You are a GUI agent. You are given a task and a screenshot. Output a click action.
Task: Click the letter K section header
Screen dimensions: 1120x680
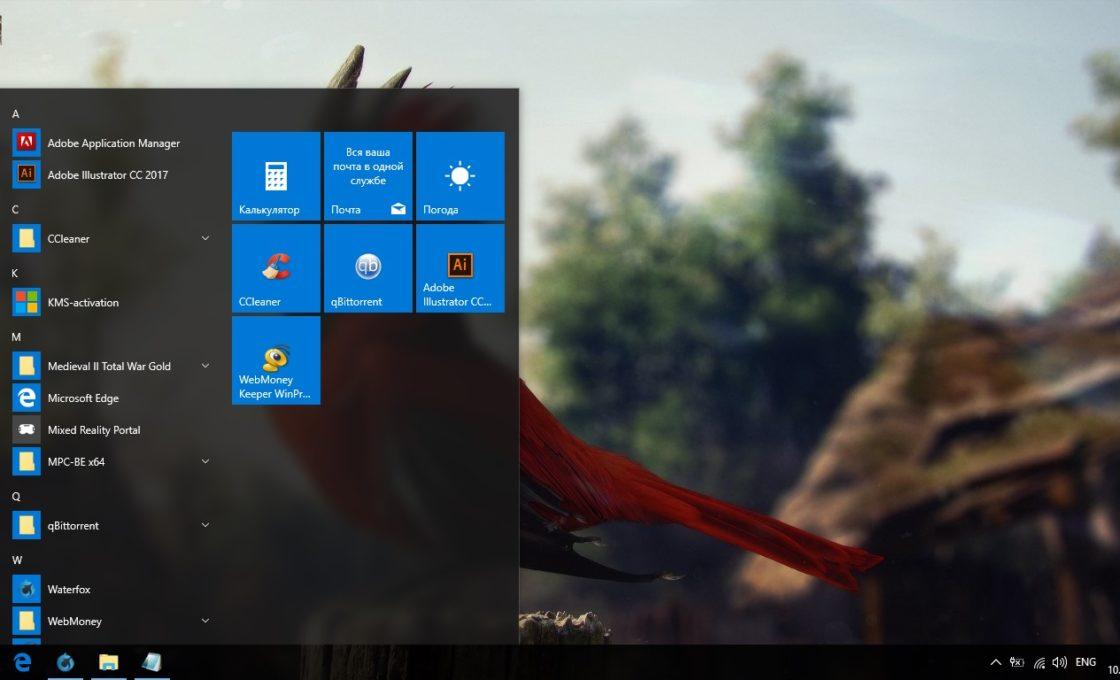[x=16, y=273]
